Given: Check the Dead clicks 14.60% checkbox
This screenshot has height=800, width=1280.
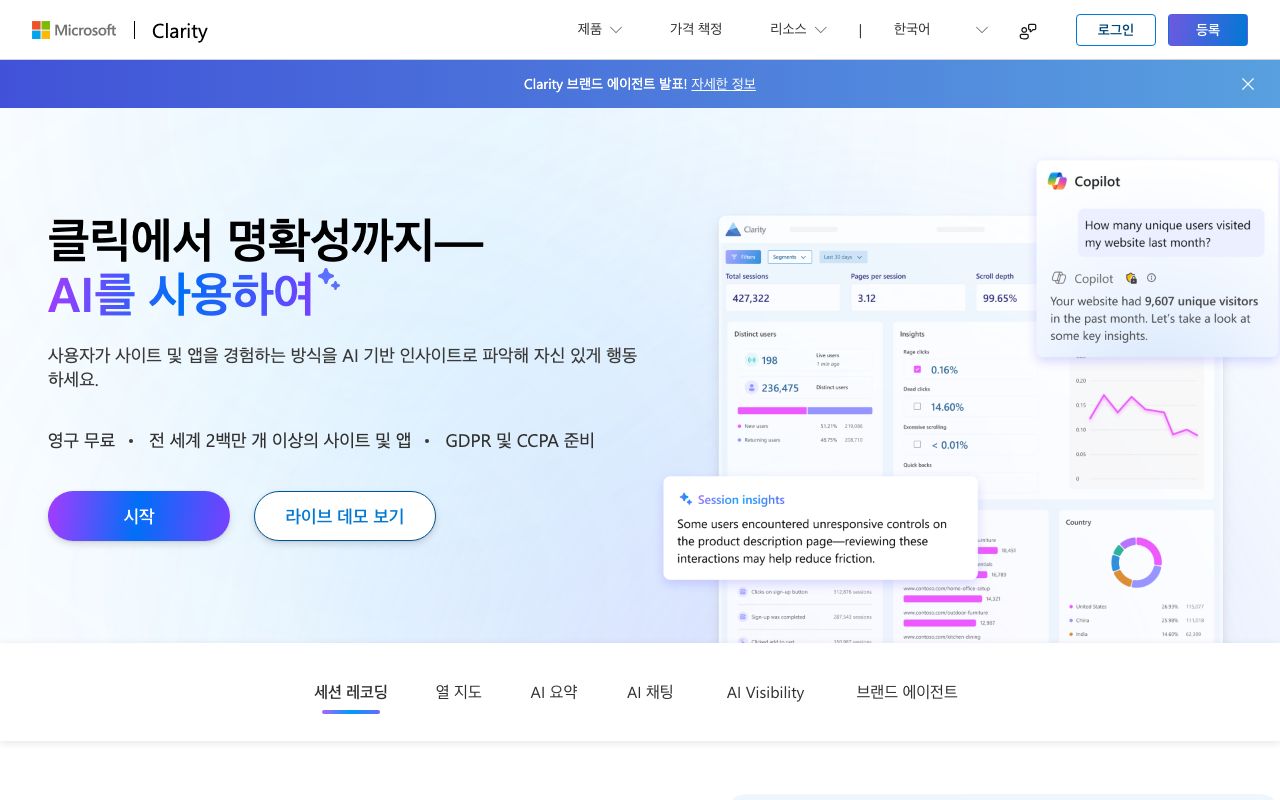Looking at the screenshot, I should [x=917, y=407].
